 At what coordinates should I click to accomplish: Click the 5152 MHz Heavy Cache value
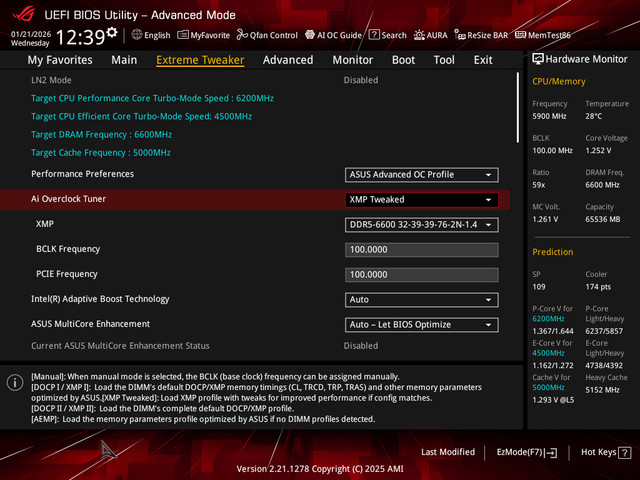pos(603,390)
